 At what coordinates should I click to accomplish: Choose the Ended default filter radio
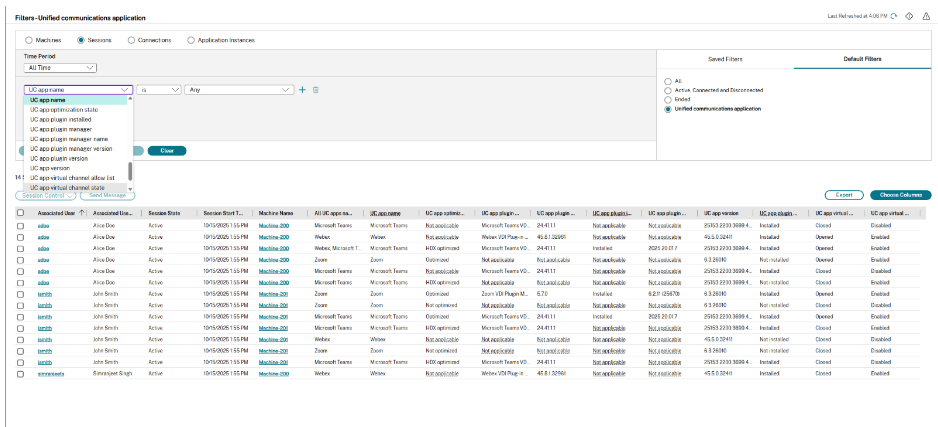(668, 100)
